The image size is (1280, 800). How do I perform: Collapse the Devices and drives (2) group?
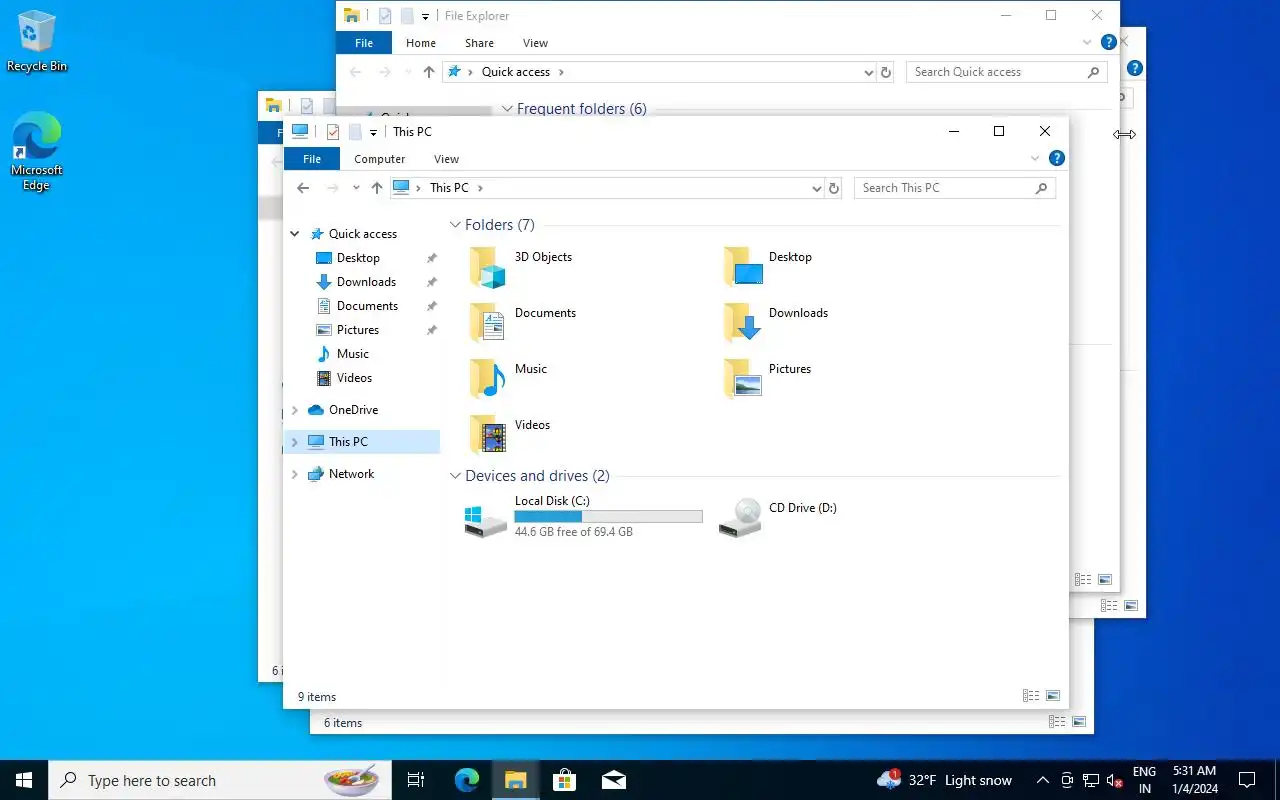[455, 476]
